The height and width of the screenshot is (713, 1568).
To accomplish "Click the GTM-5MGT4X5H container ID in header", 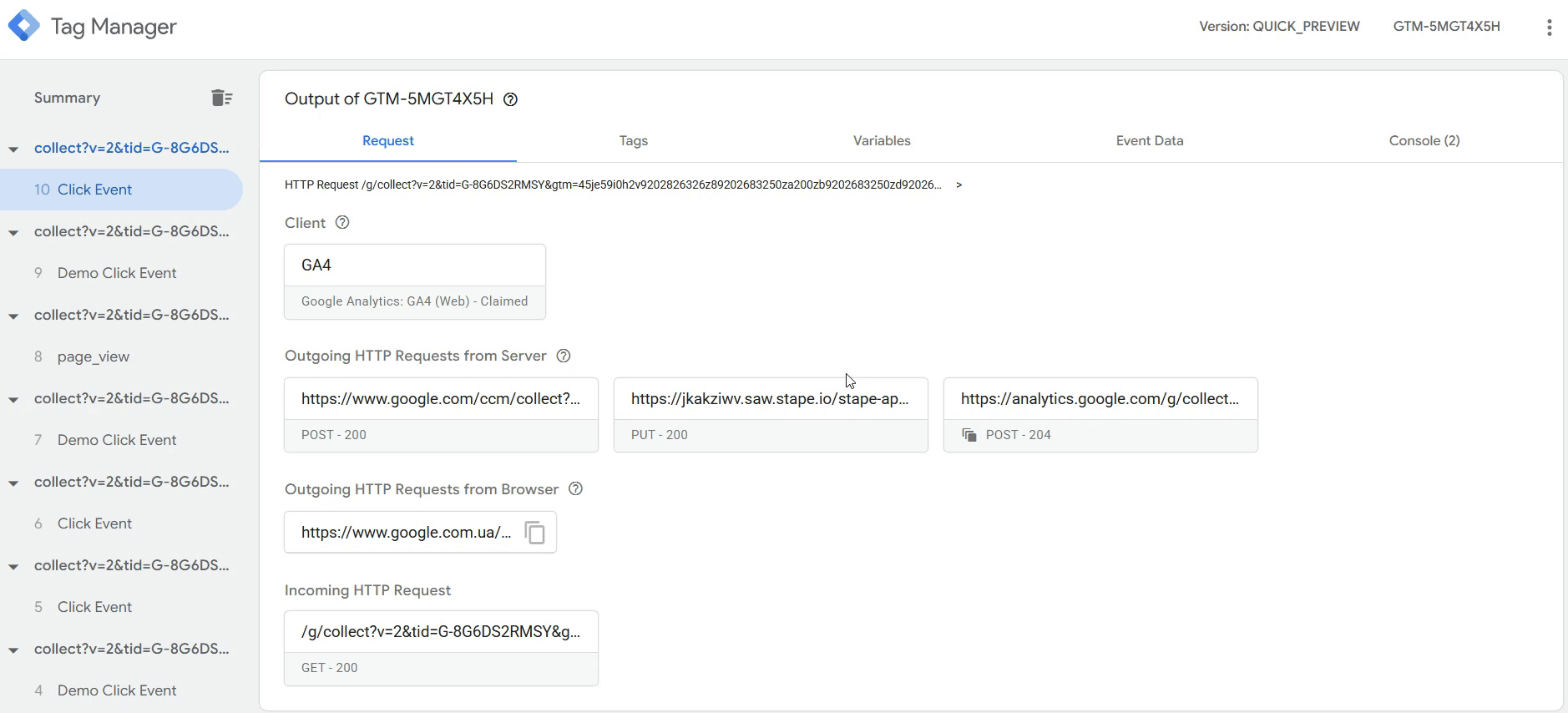I will (1447, 27).
